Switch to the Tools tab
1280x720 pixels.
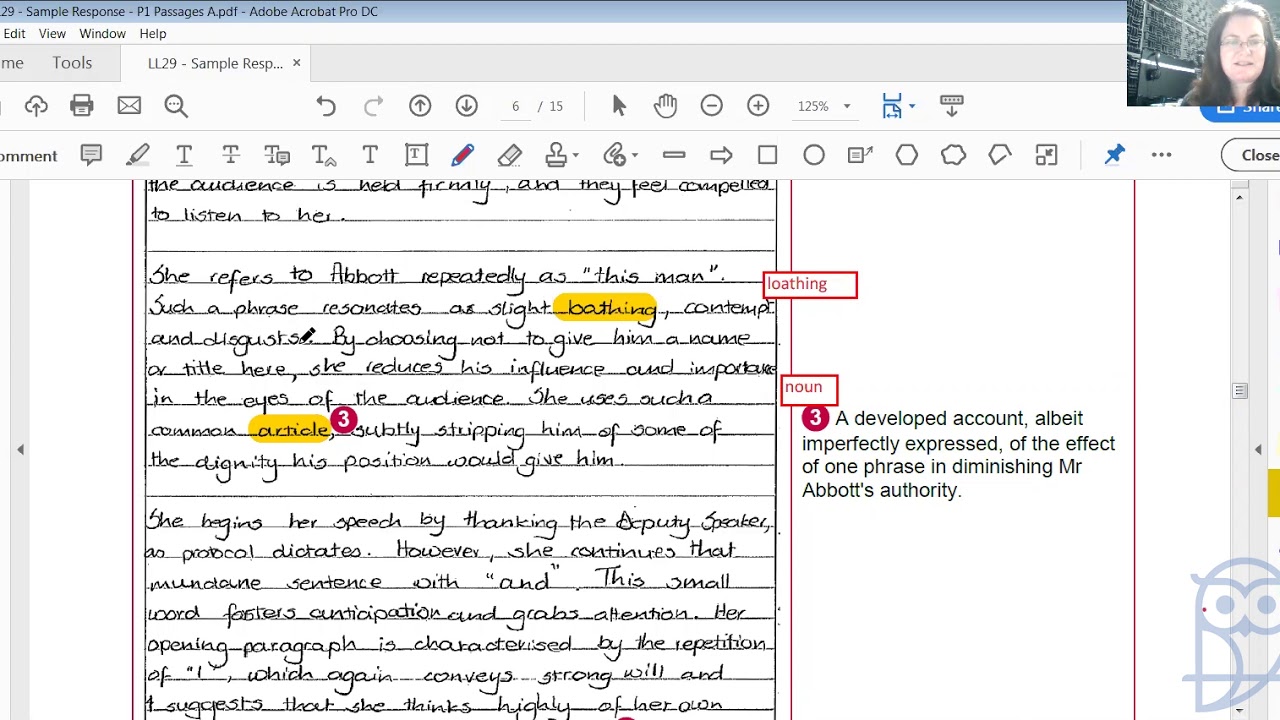[x=72, y=62]
